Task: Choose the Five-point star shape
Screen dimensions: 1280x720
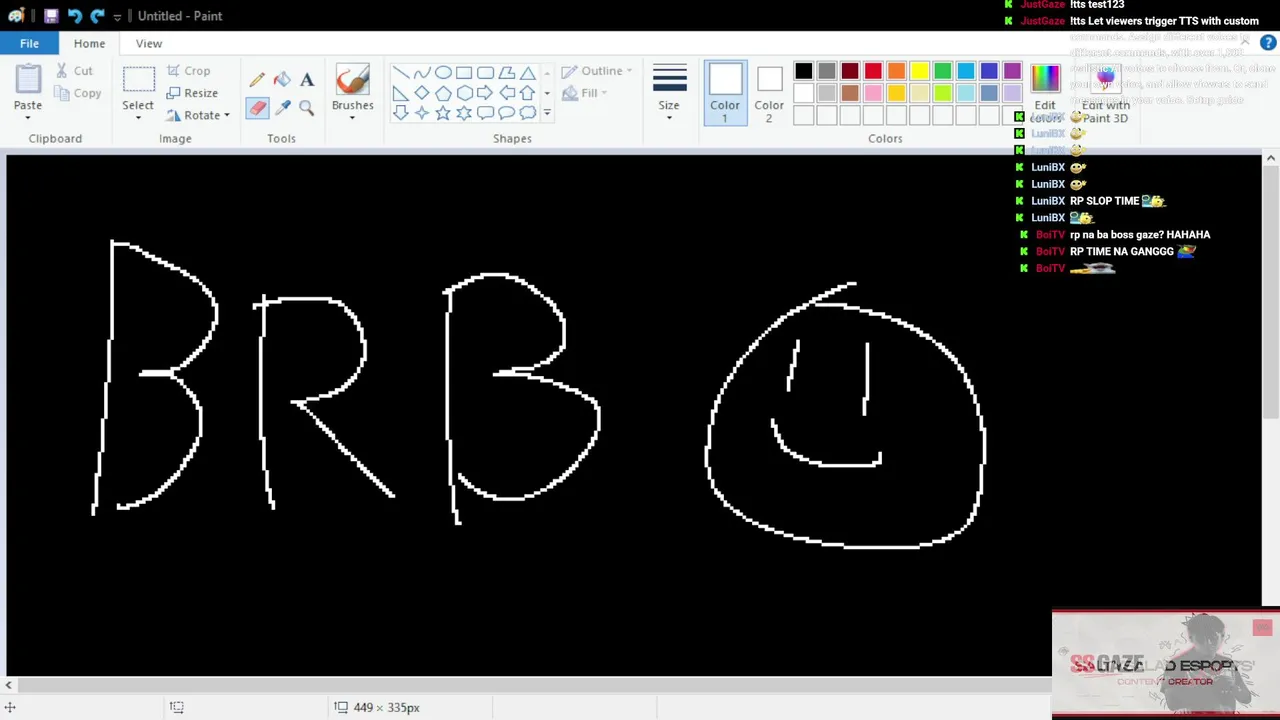Action: pyautogui.click(x=442, y=113)
